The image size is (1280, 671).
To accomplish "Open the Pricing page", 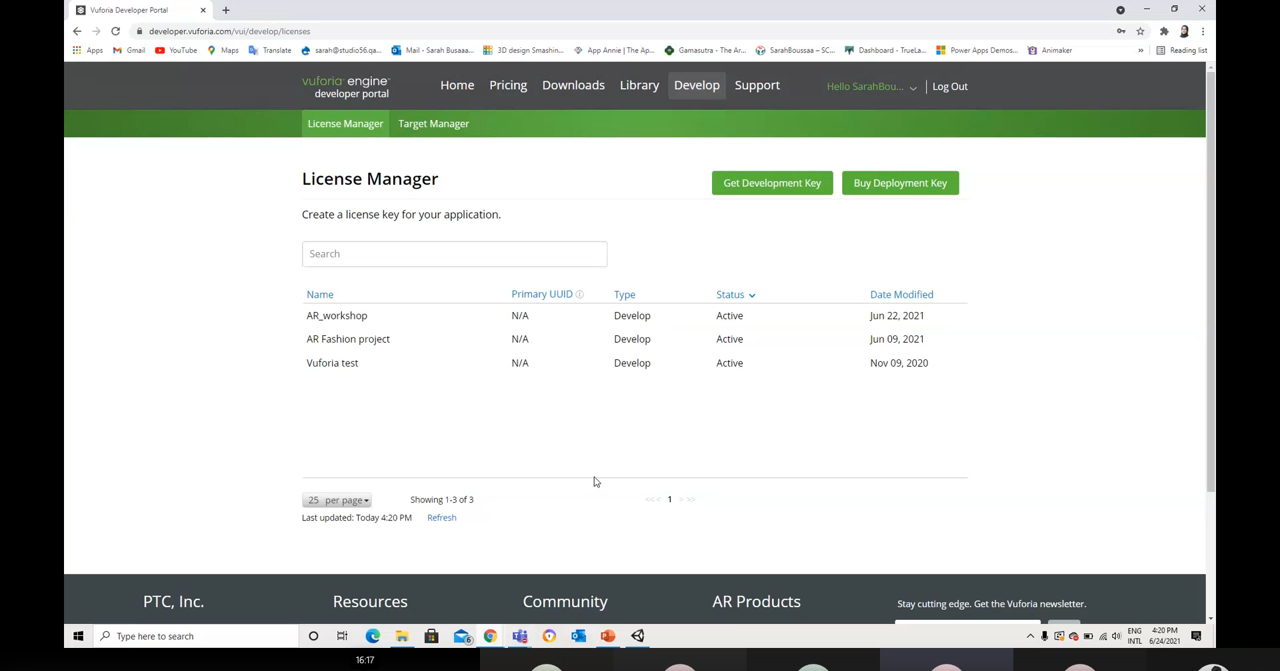I will tap(508, 85).
